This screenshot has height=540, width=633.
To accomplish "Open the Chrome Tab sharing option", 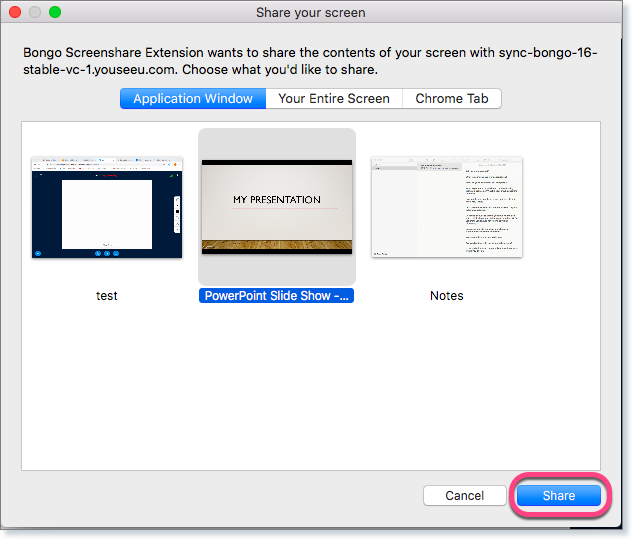I will (x=452, y=99).
